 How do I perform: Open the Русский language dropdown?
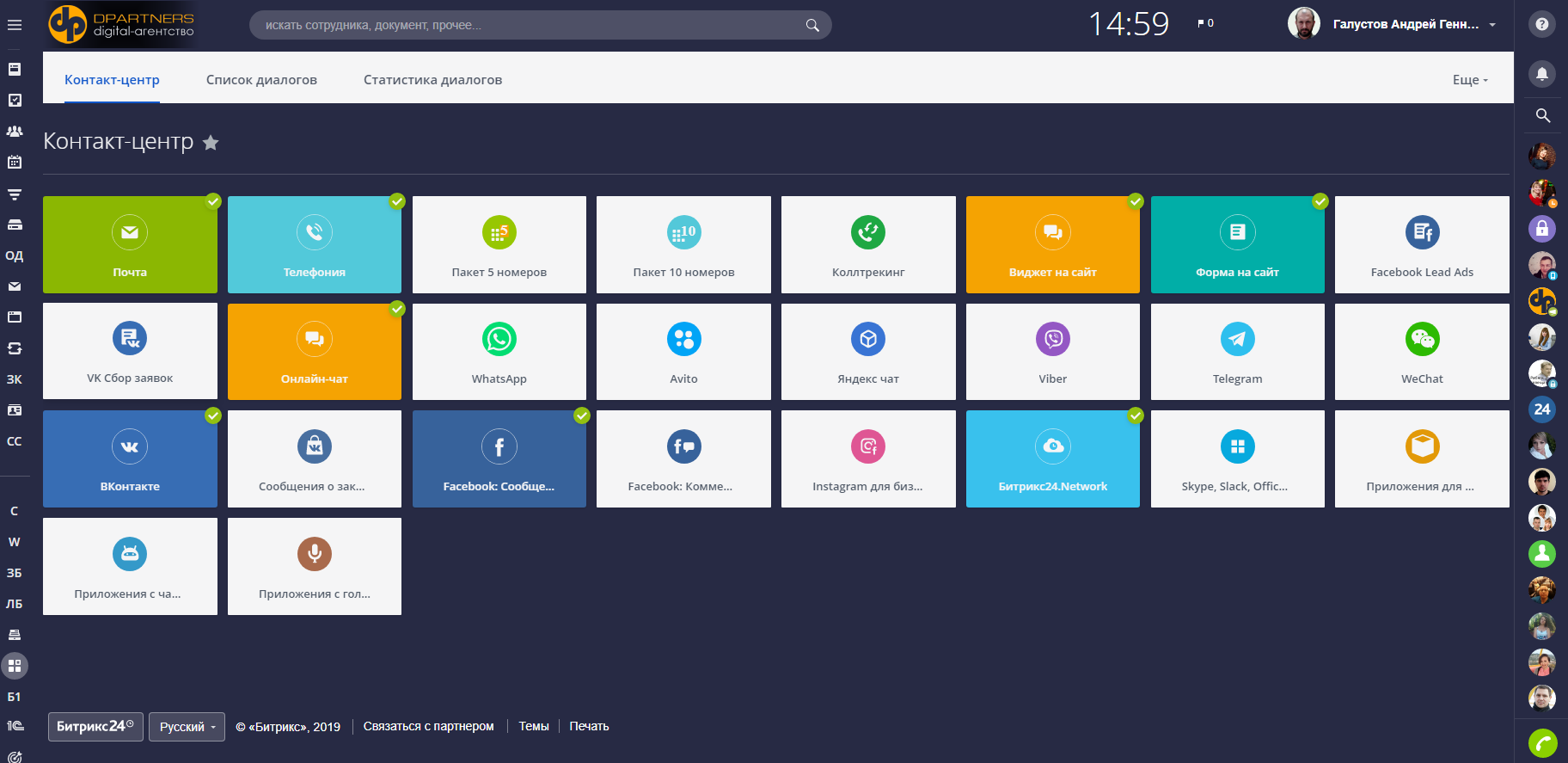point(187,727)
